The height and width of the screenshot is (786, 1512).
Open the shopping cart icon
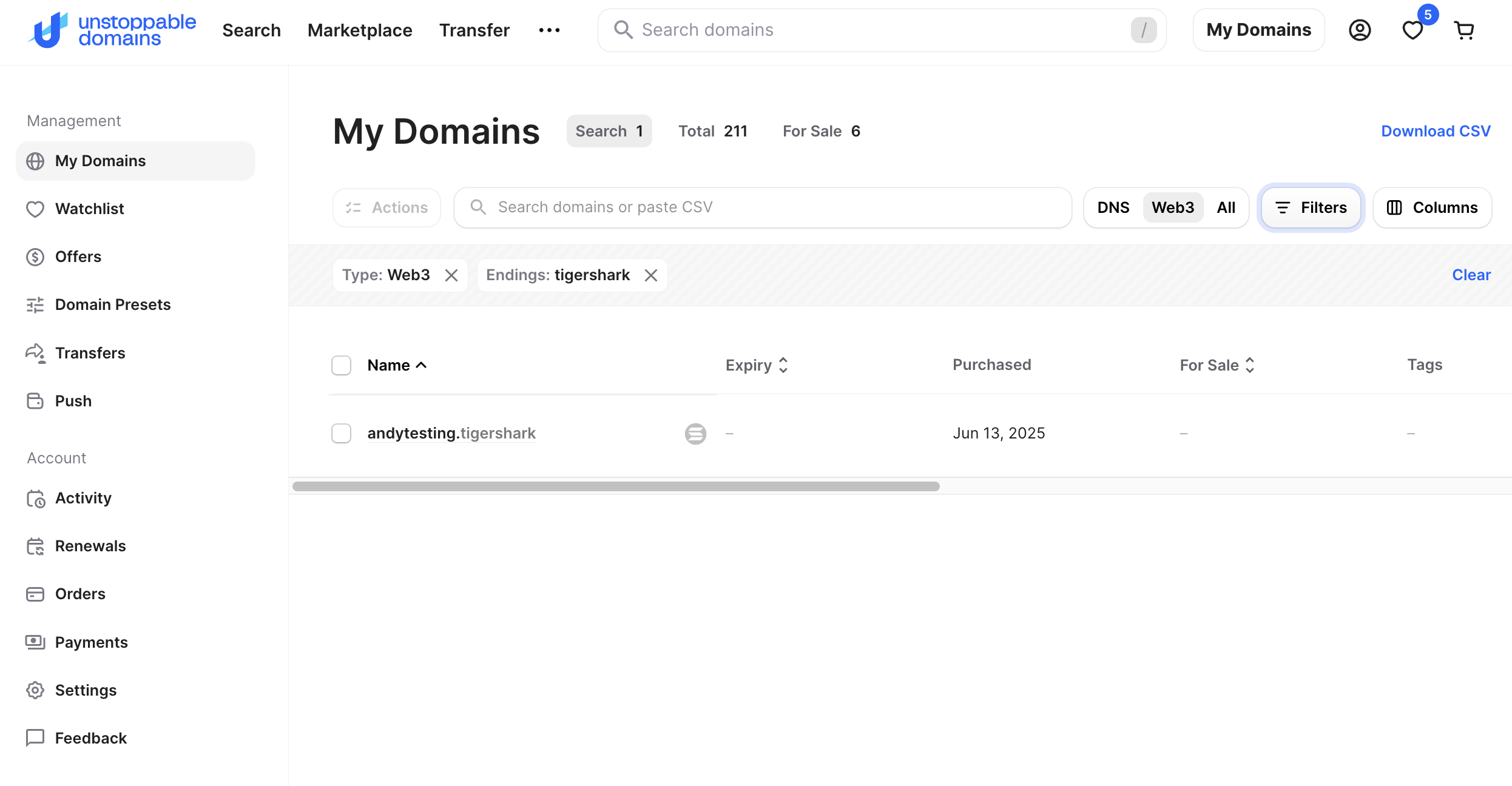point(1464,30)
